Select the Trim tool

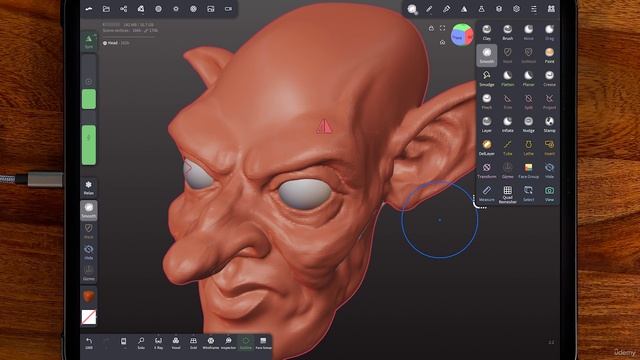[507, 101]
